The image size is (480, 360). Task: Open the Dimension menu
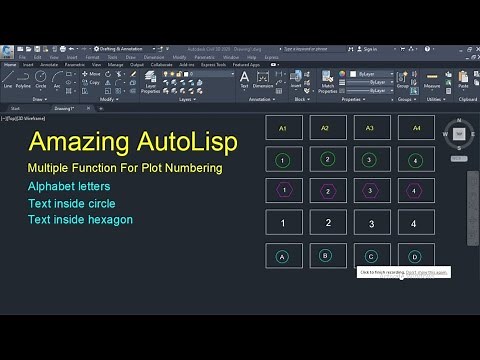coord(154,57)
